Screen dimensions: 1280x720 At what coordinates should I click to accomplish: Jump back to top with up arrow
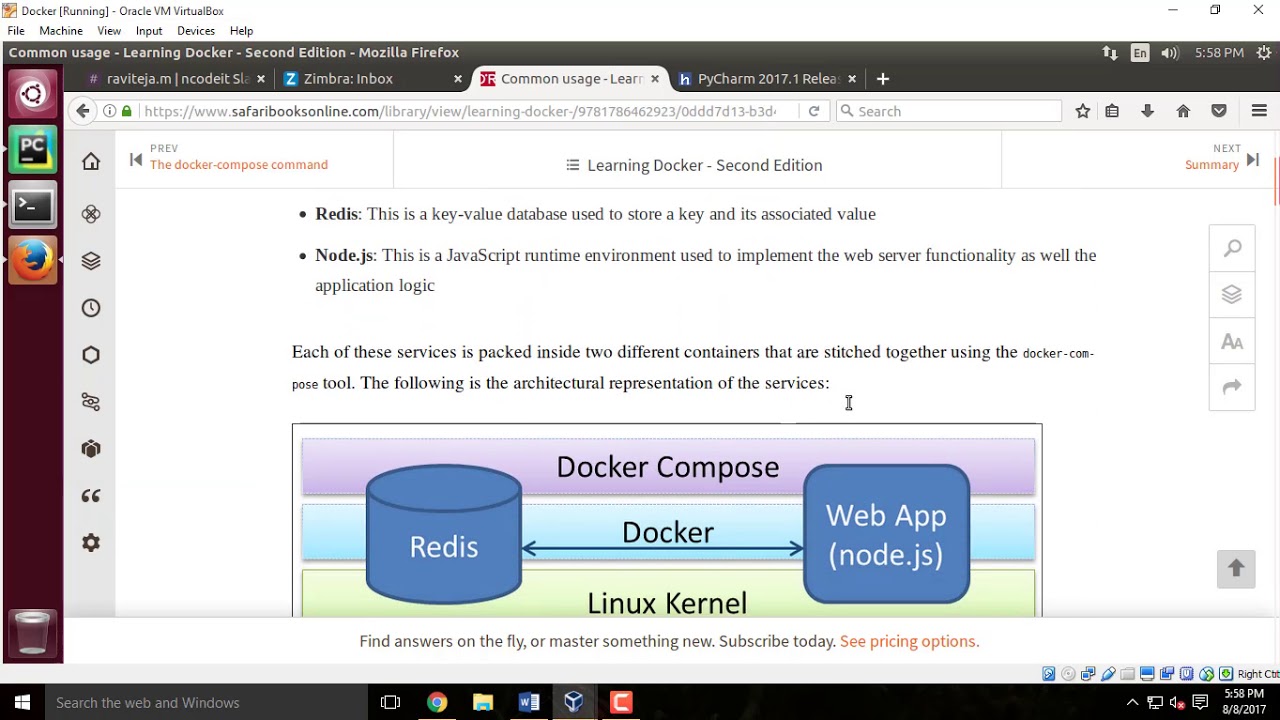click(x=1236, y=569)
